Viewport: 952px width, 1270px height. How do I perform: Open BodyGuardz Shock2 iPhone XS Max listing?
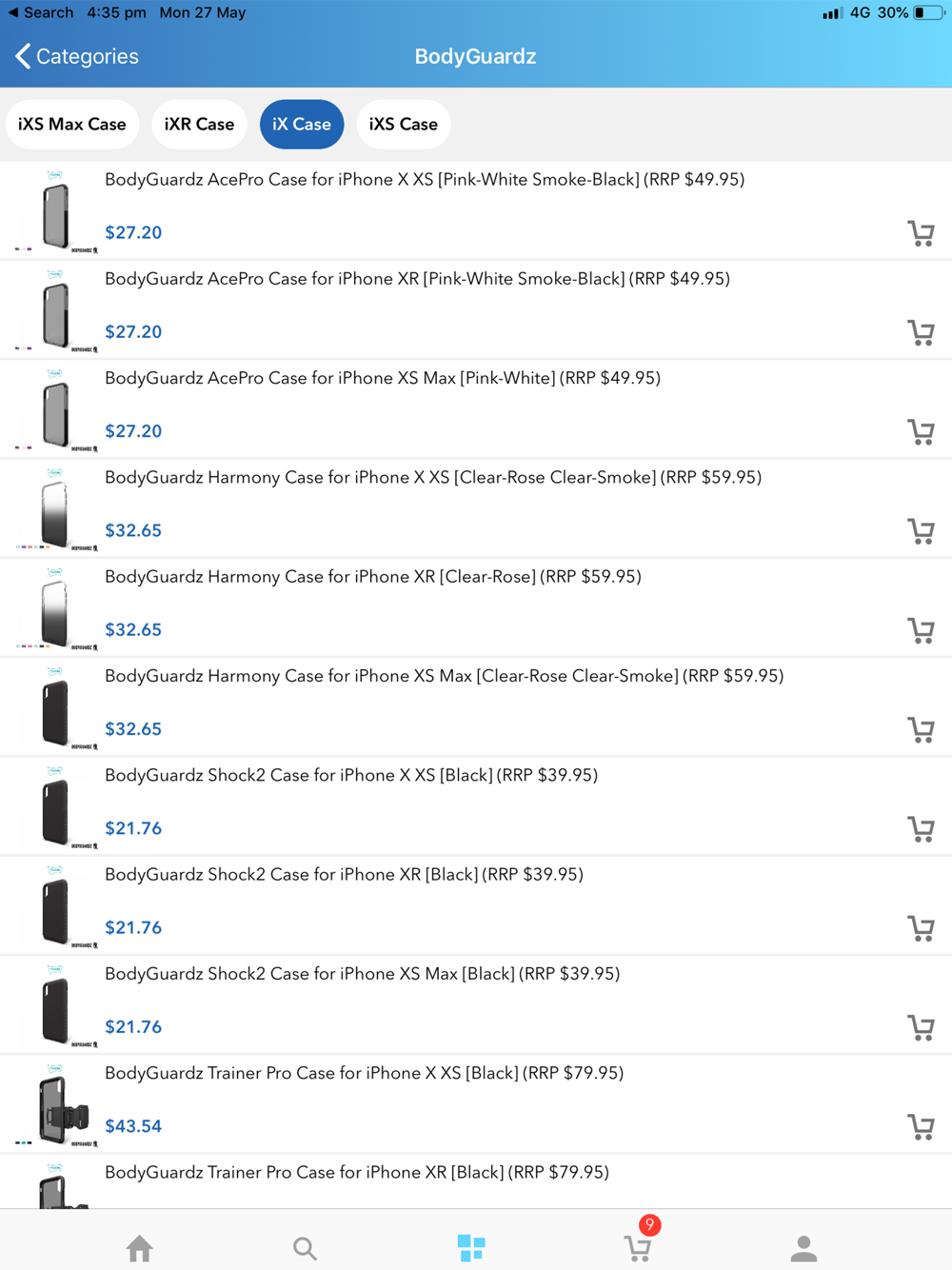click(x=362, y=974)
